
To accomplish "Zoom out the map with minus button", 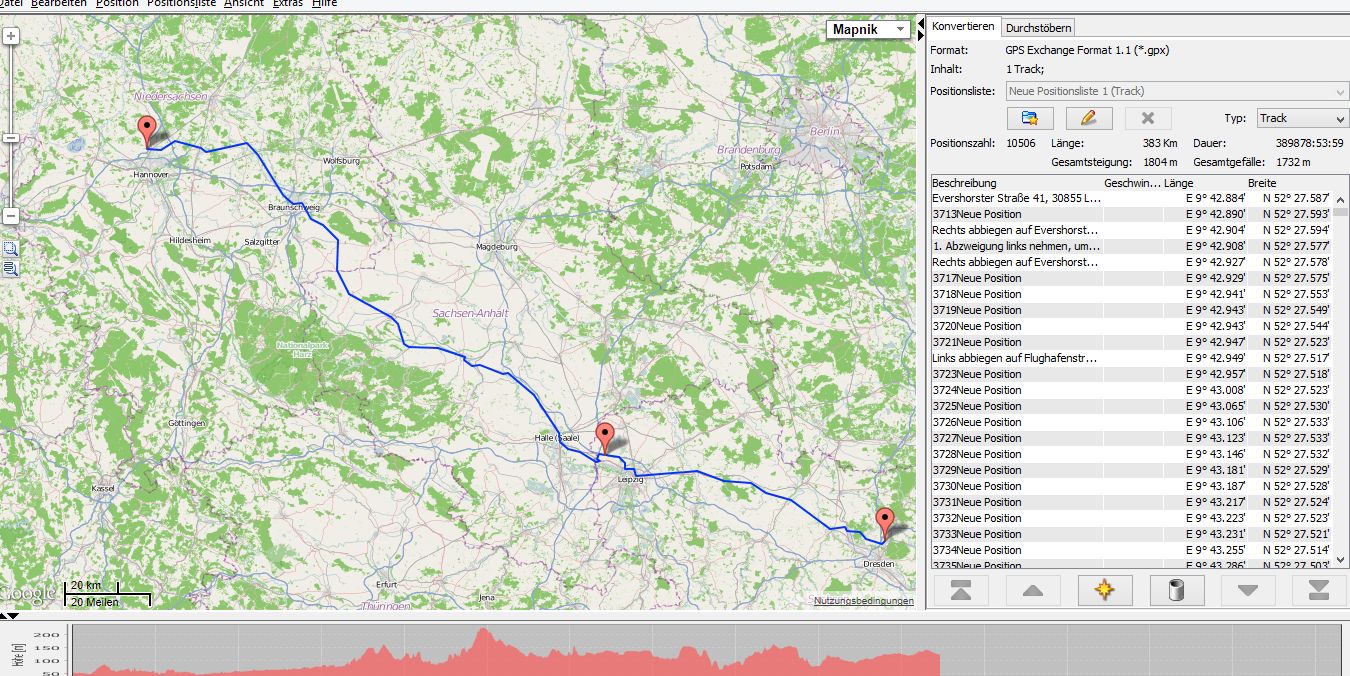I will 10,216.
